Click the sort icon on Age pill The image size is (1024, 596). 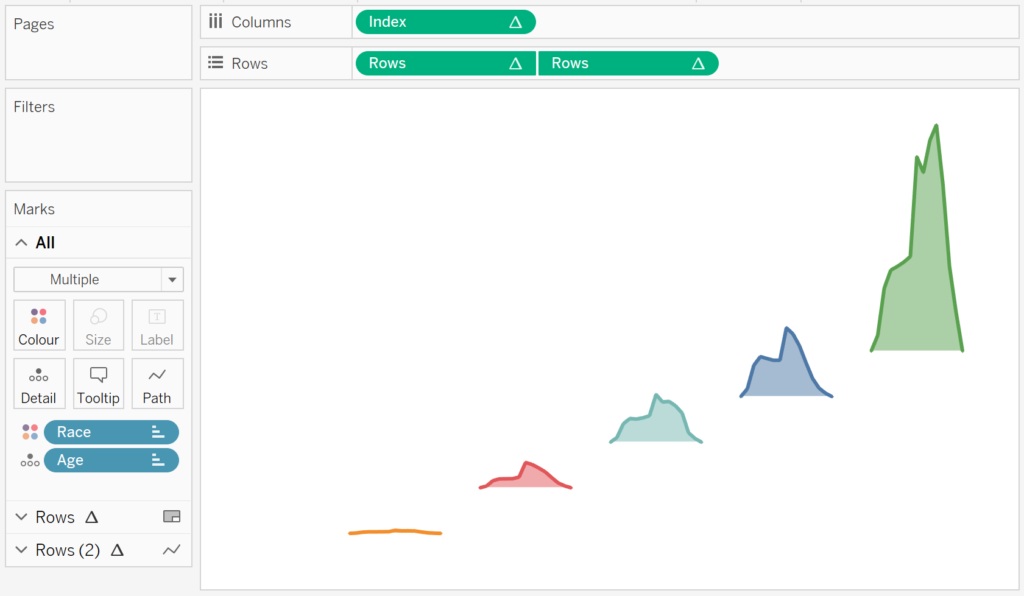pos(157,460)
